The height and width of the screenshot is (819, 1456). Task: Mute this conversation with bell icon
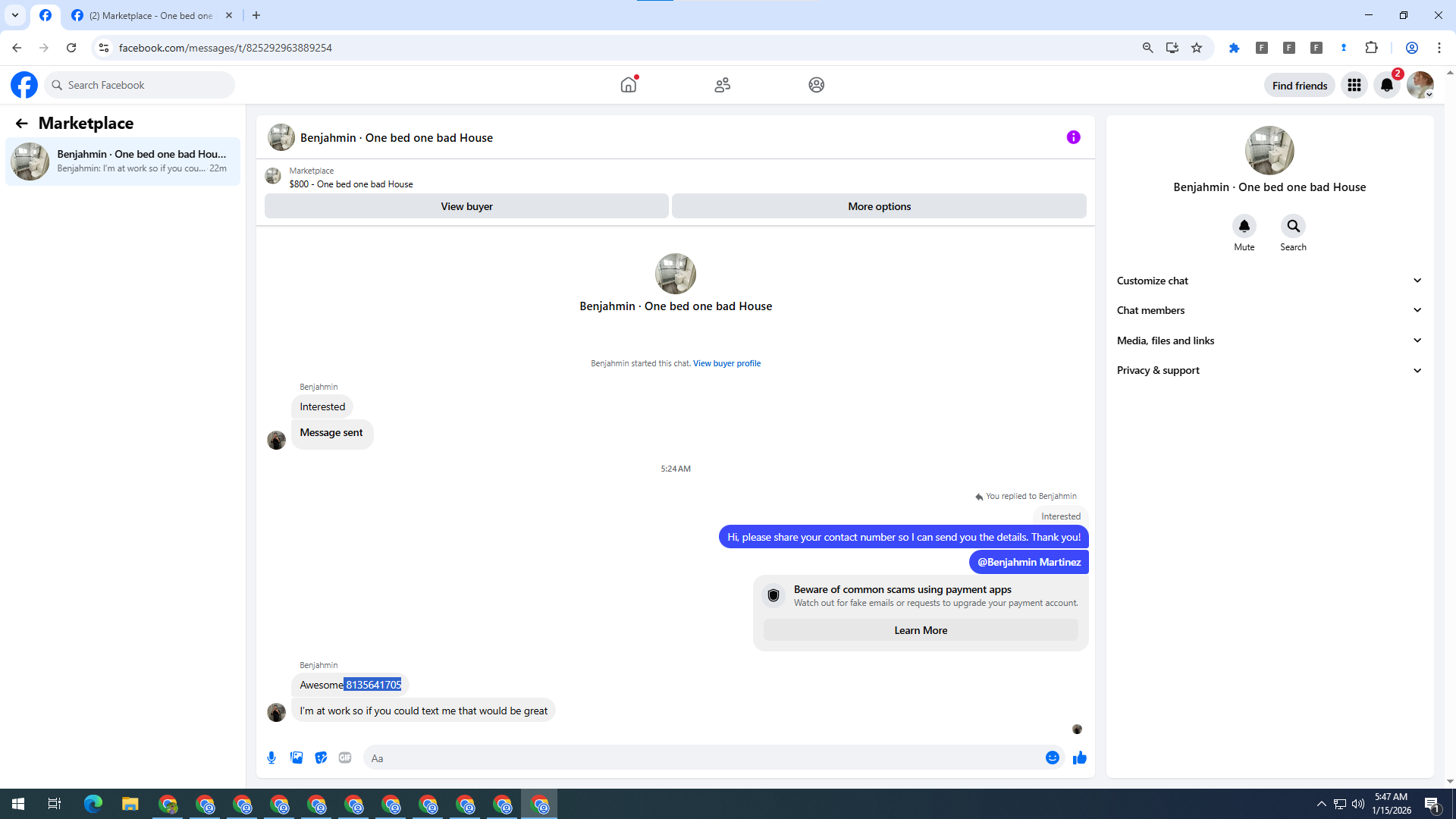pyautogui.click(x=1244, y=226)
